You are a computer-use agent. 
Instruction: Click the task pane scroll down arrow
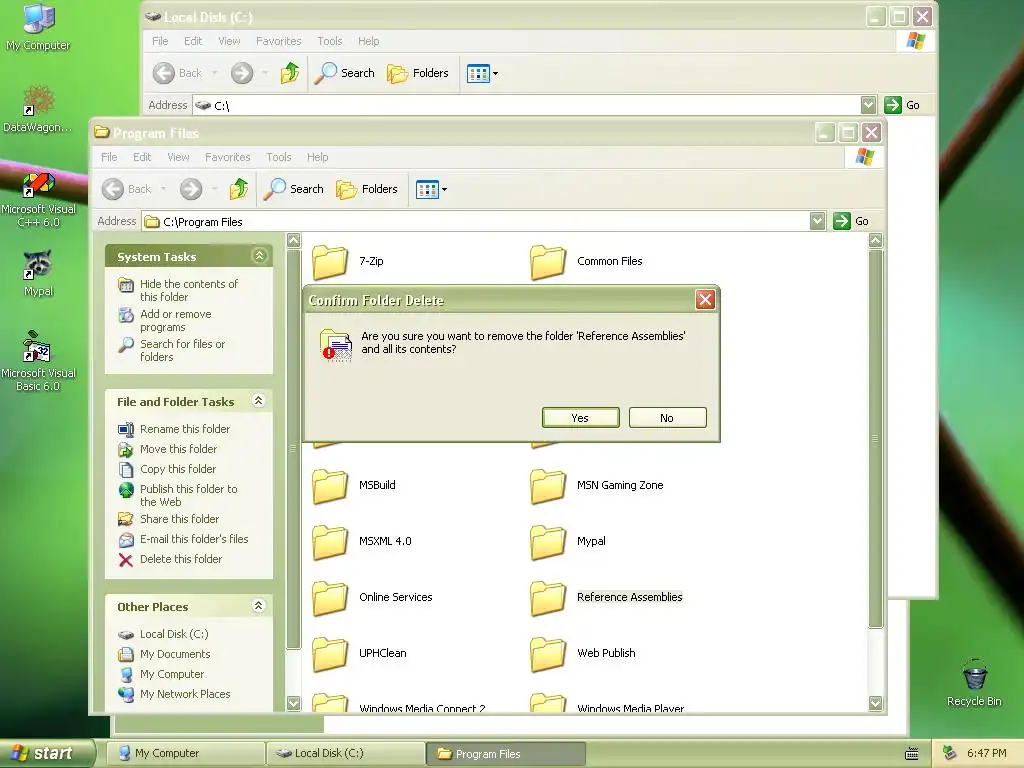294,703
